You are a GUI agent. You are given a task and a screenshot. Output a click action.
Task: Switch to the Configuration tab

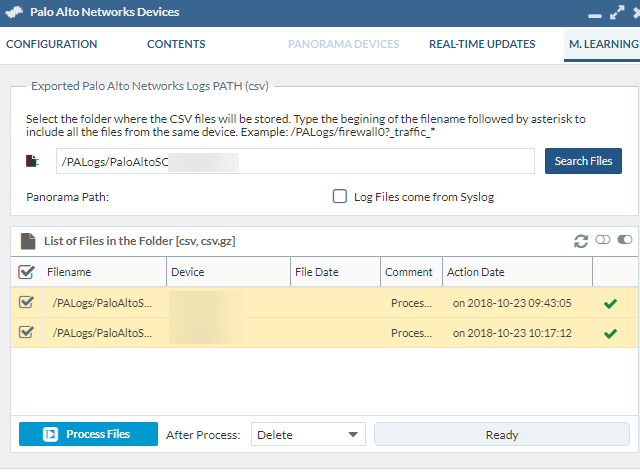52,44
